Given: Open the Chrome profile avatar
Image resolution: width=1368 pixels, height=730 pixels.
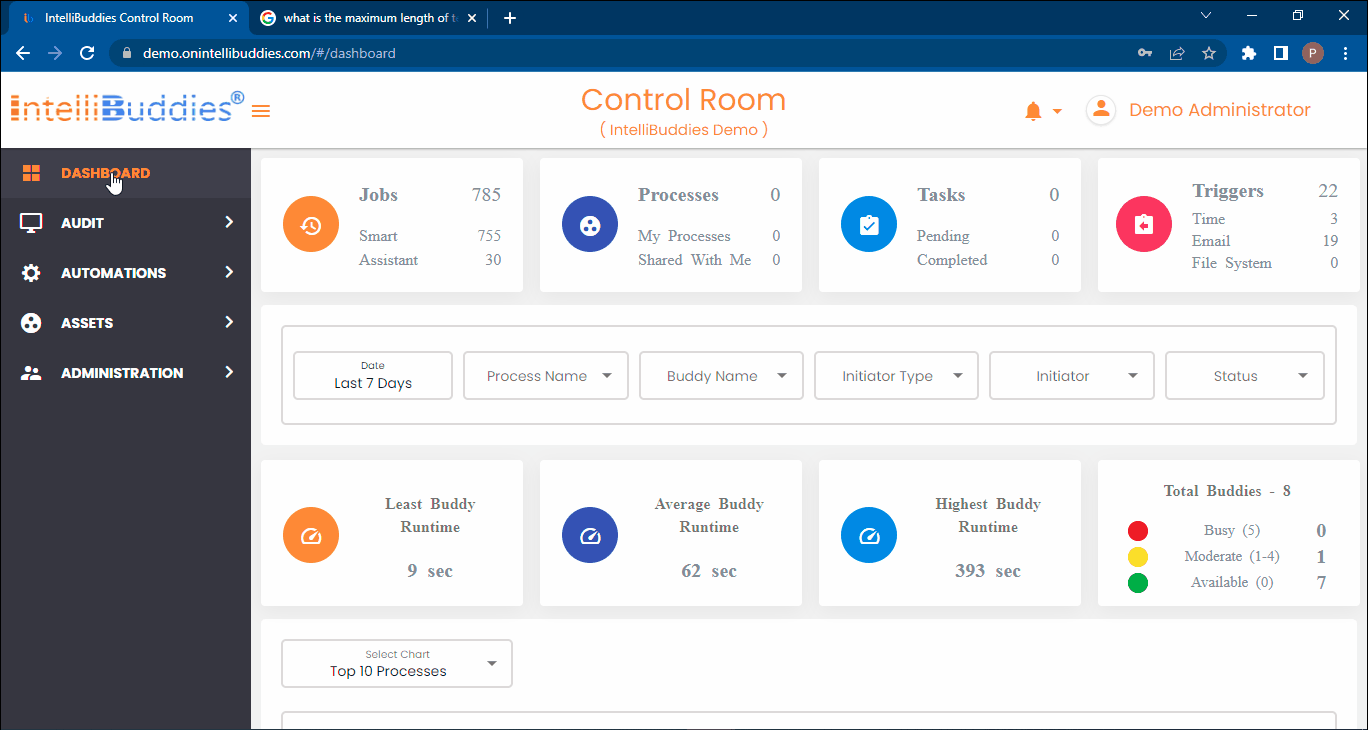Looking at the screenshot, I should click(x=1313, y=53).
